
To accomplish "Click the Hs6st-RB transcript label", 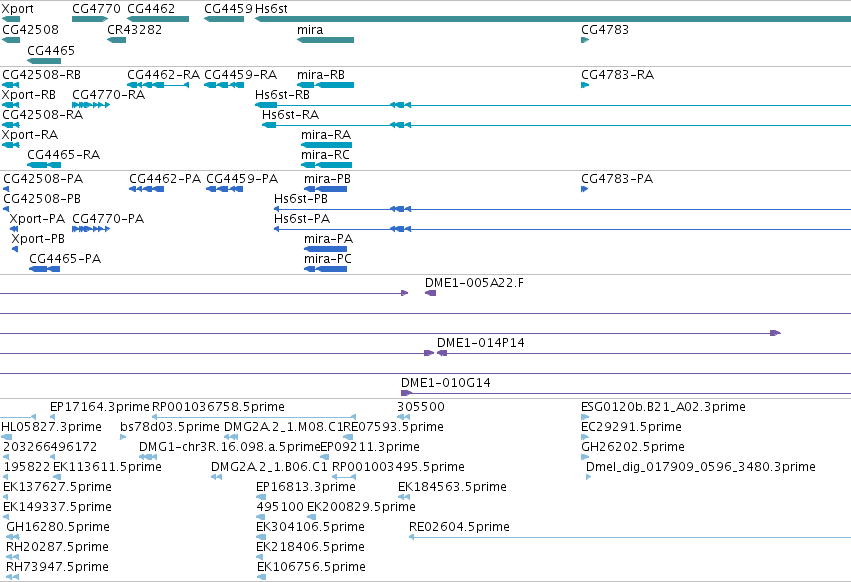I will click(282, 94).
